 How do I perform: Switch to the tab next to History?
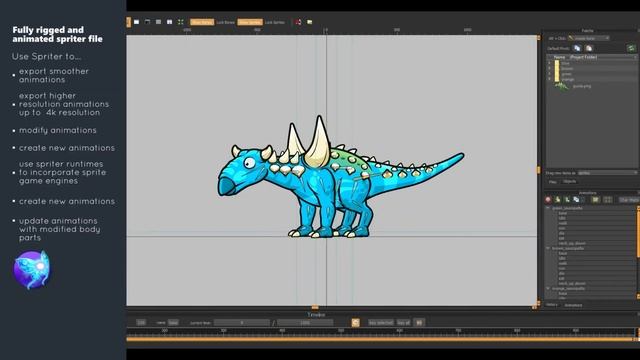pos(573,305)
